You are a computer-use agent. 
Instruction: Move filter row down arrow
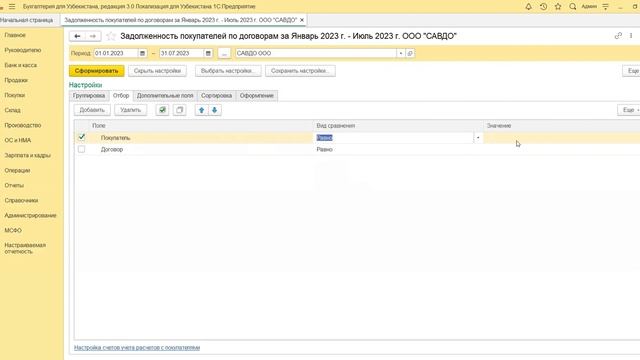(x=215, y=110)
